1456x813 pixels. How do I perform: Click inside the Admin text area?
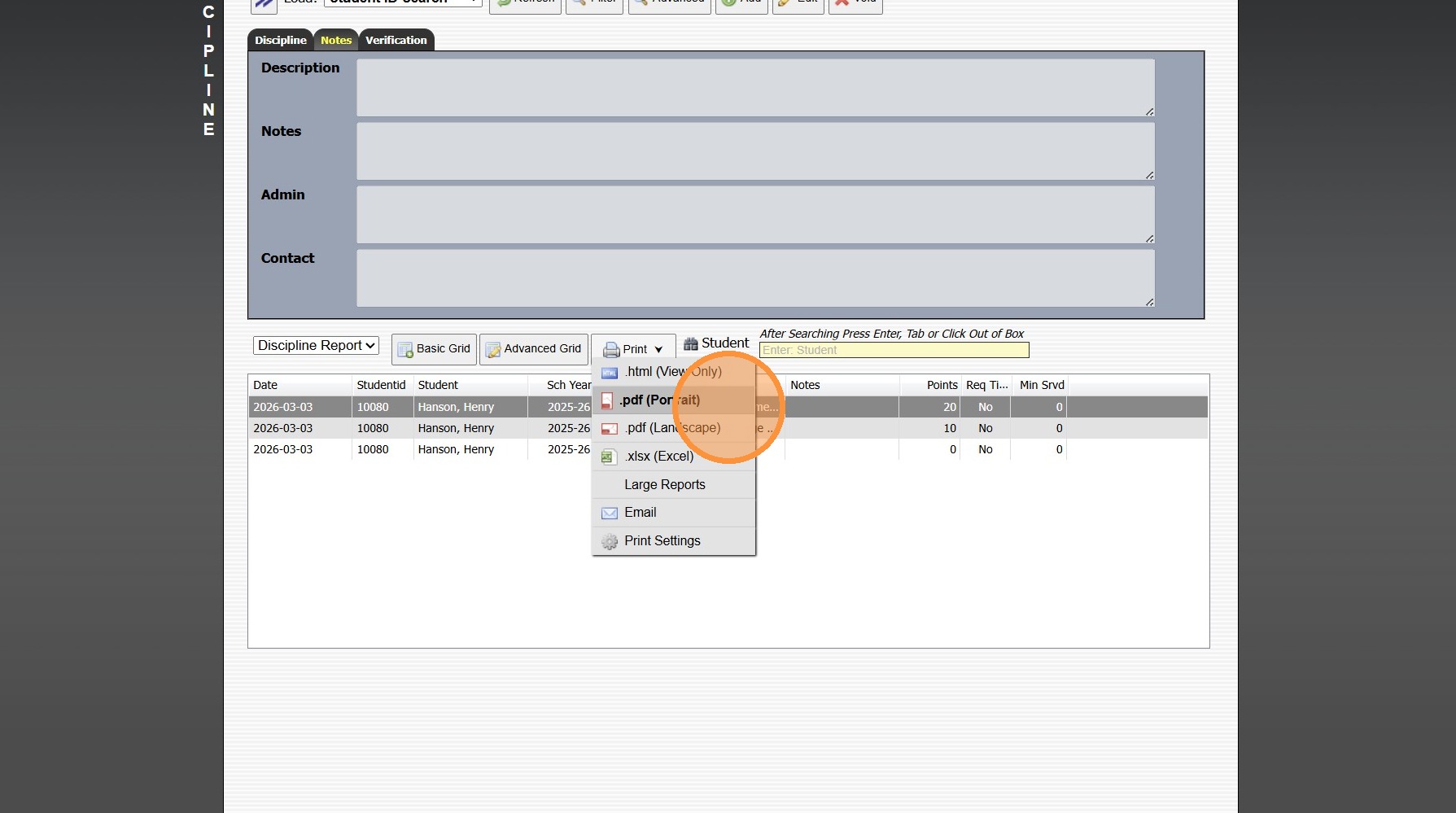755,215
